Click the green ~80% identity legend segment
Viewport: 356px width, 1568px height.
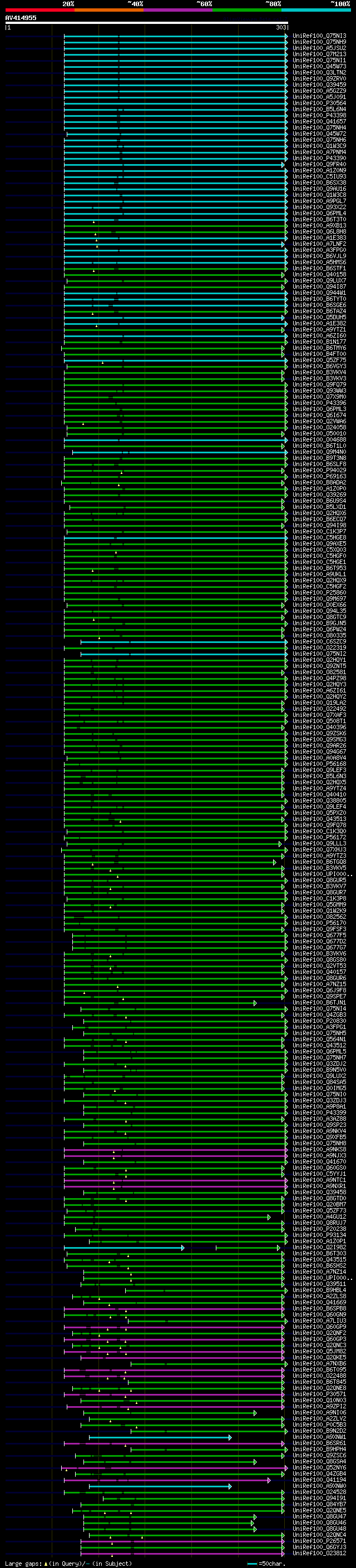click(x=246, y=10)
